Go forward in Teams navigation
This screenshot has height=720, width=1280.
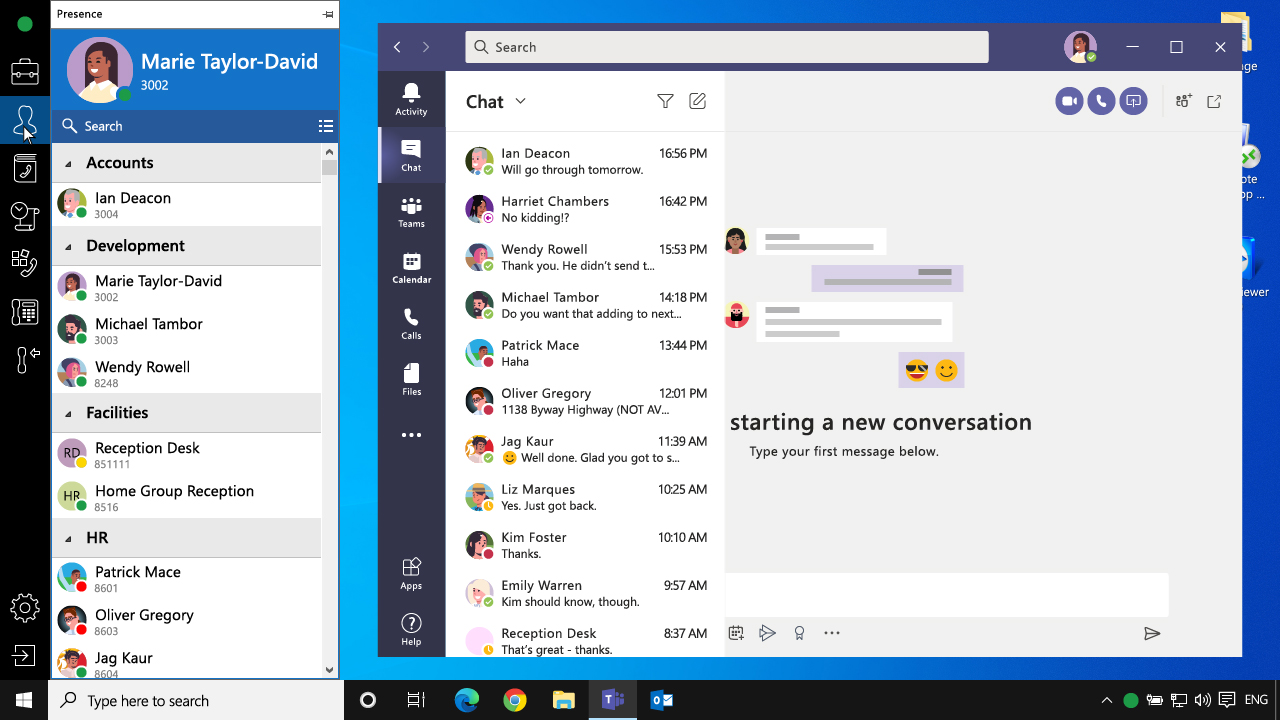(x=426, y=47)
